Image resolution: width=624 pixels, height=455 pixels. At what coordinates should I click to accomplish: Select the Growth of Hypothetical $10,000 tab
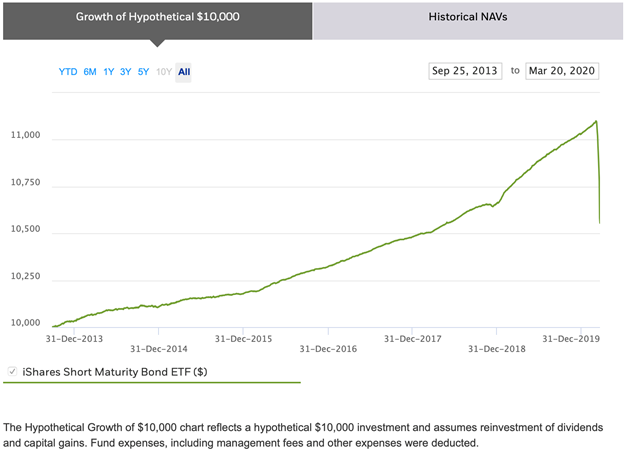coord(157,18)
